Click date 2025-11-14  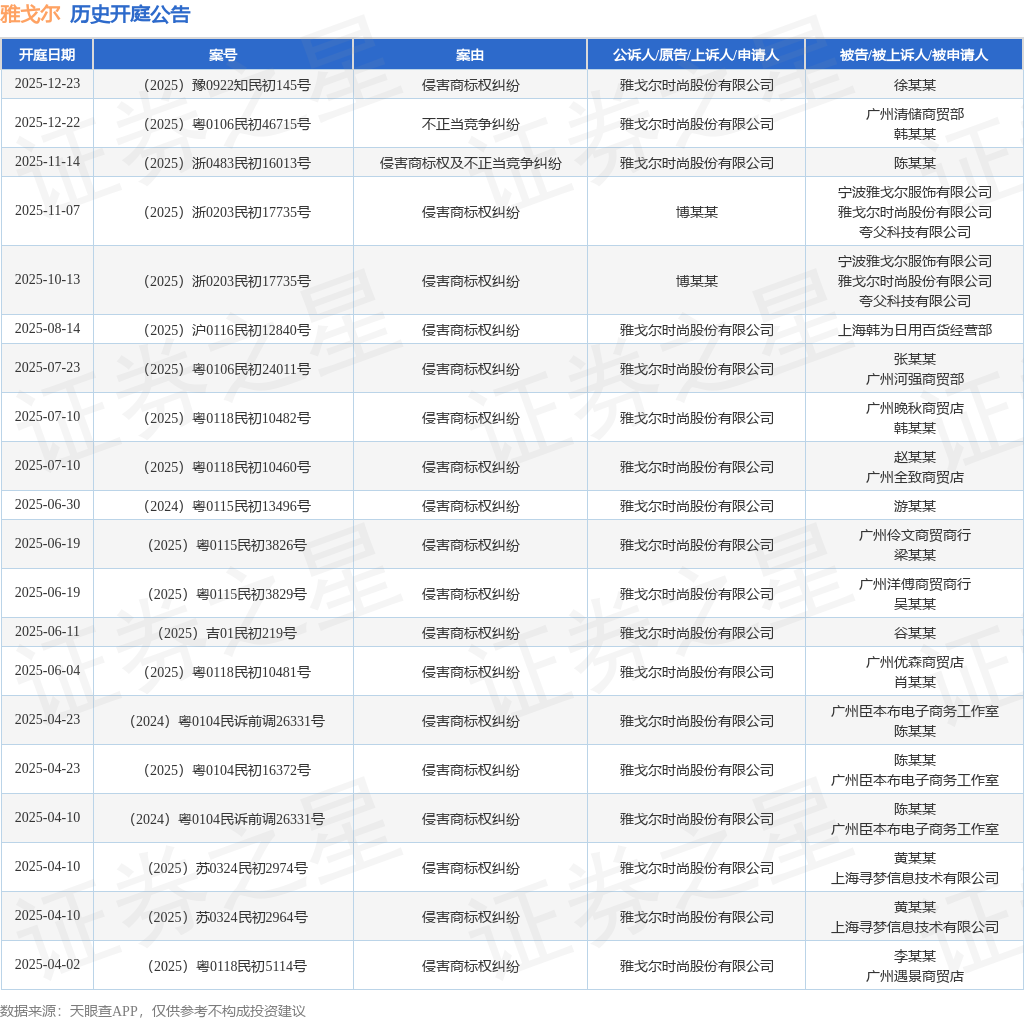(x=47, y=162)
